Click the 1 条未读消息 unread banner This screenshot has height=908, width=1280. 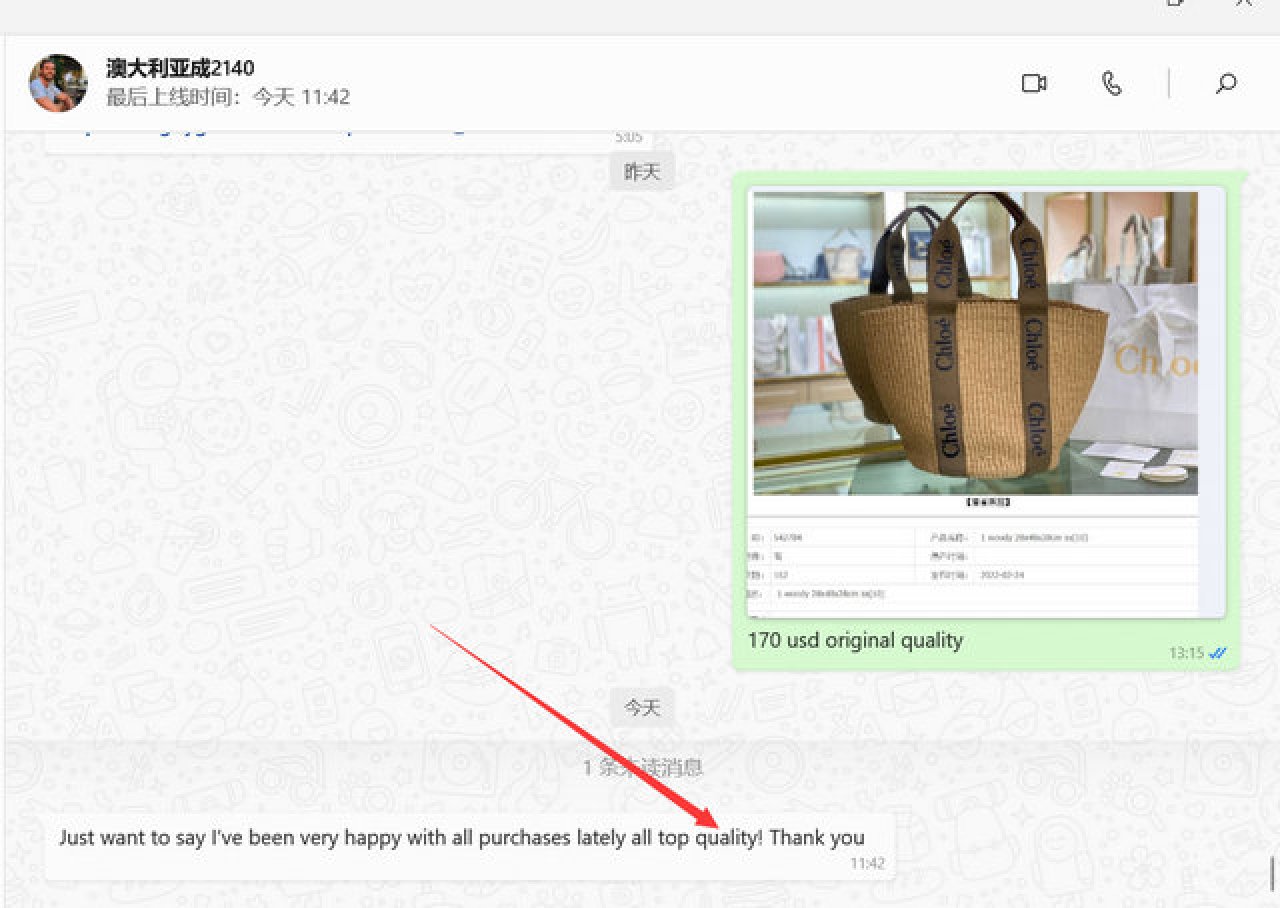pos(642,767)
